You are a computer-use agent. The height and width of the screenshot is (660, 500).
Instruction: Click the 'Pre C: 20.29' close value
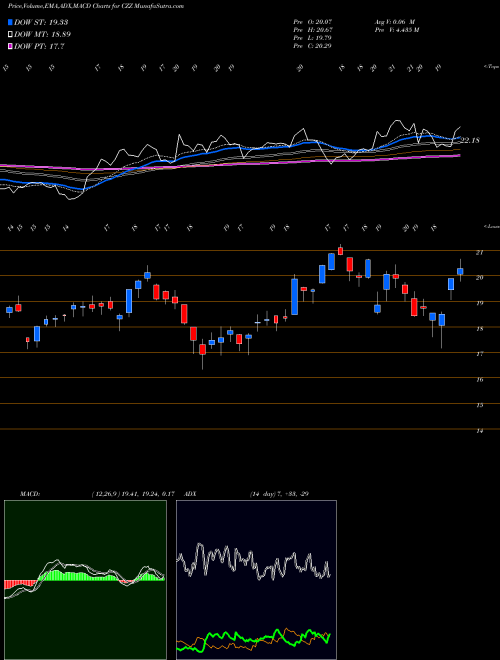pos(313,45)
